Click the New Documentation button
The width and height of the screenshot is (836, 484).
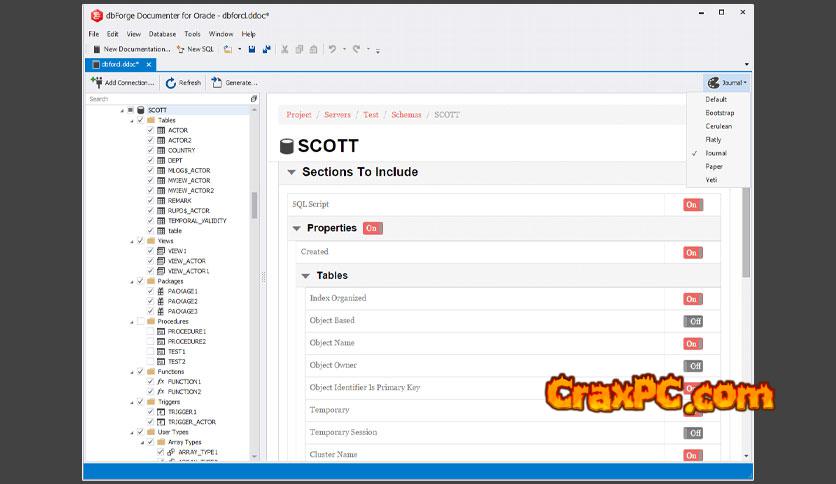pos(131,49)
